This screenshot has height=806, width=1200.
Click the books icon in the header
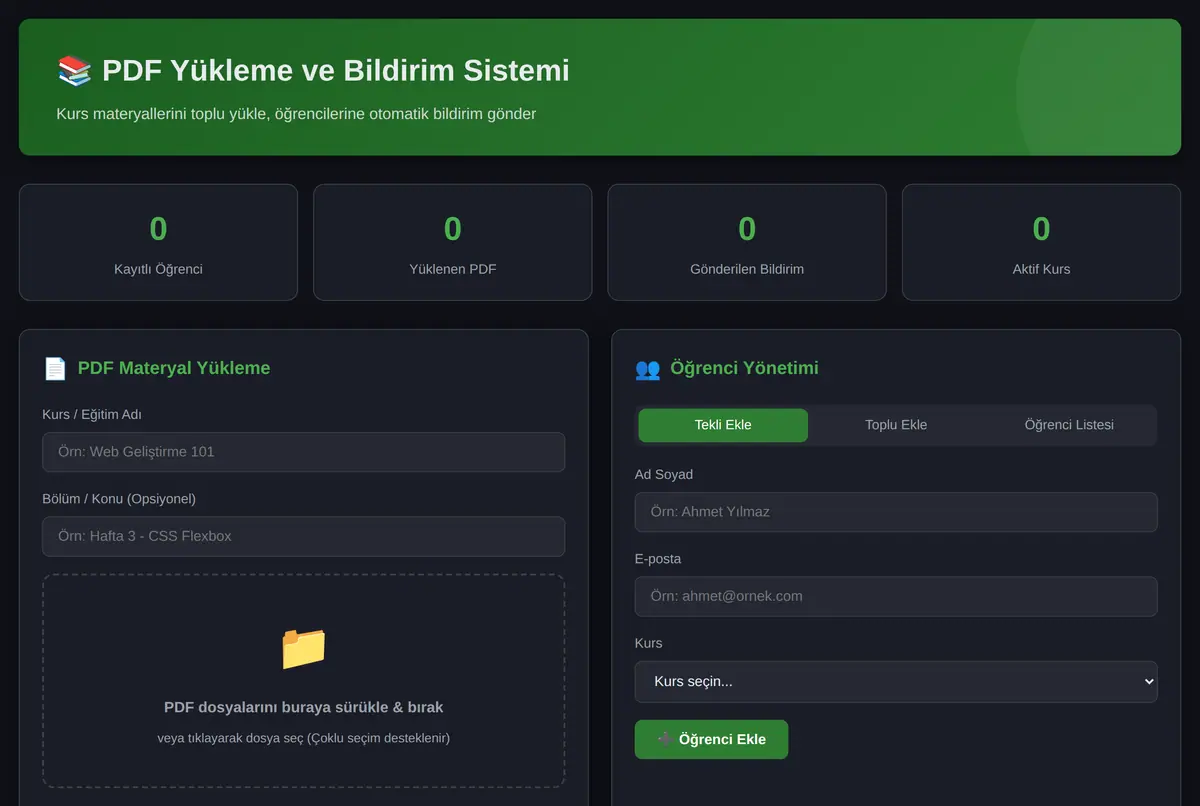point(75,71)
